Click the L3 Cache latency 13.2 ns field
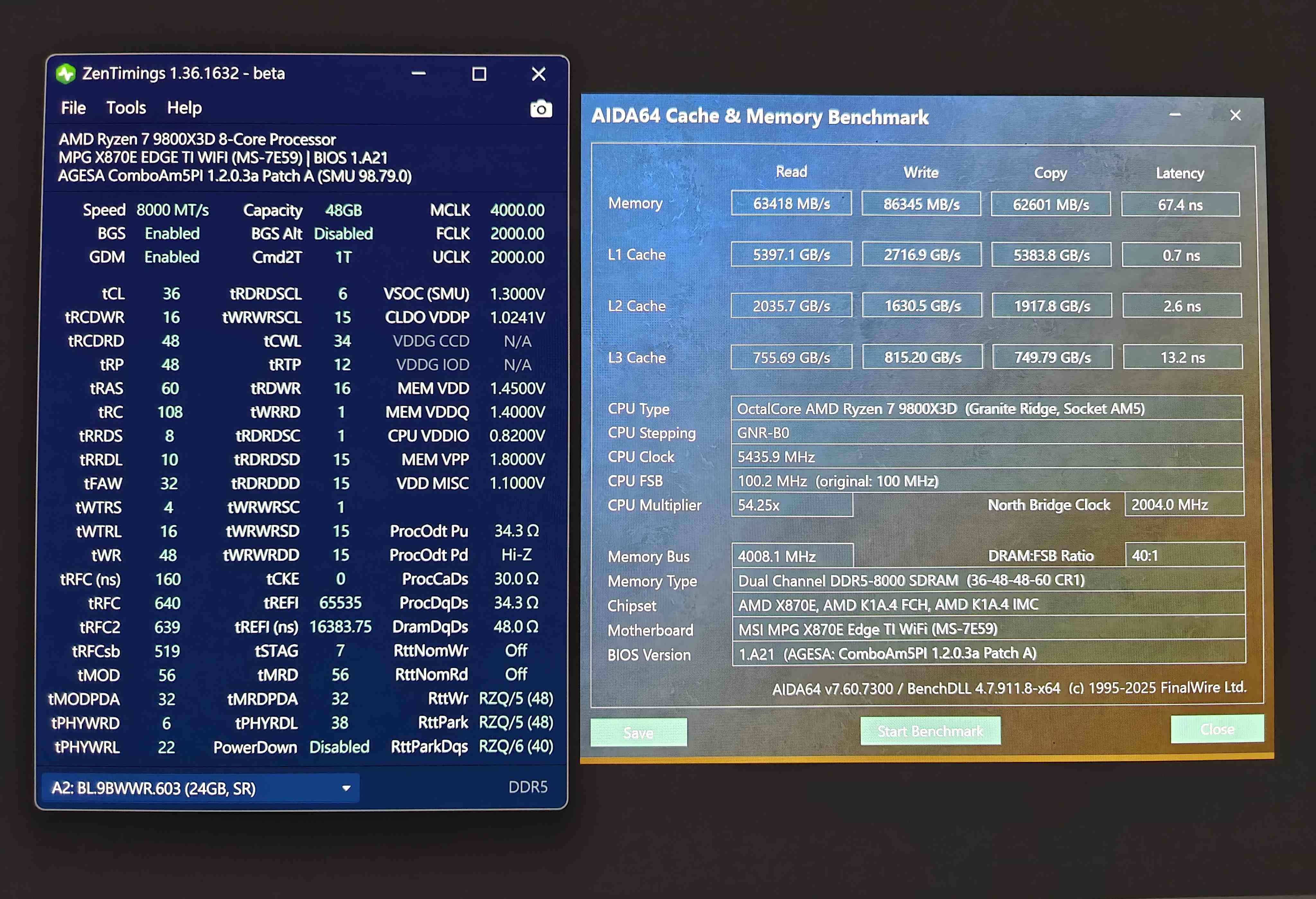 [1183, 357]
